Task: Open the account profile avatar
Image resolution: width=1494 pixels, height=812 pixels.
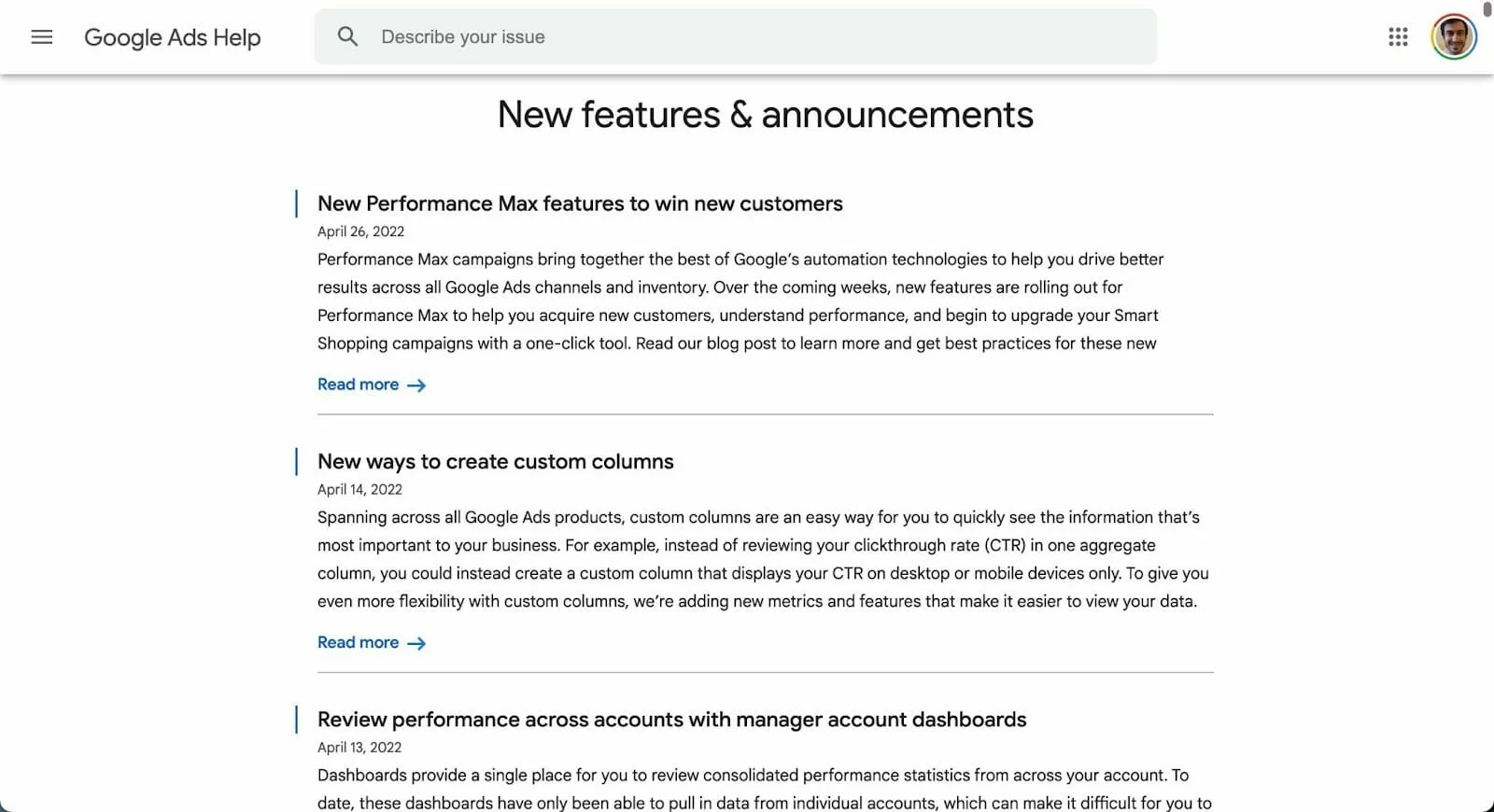Action: (x=1453, y=37)
